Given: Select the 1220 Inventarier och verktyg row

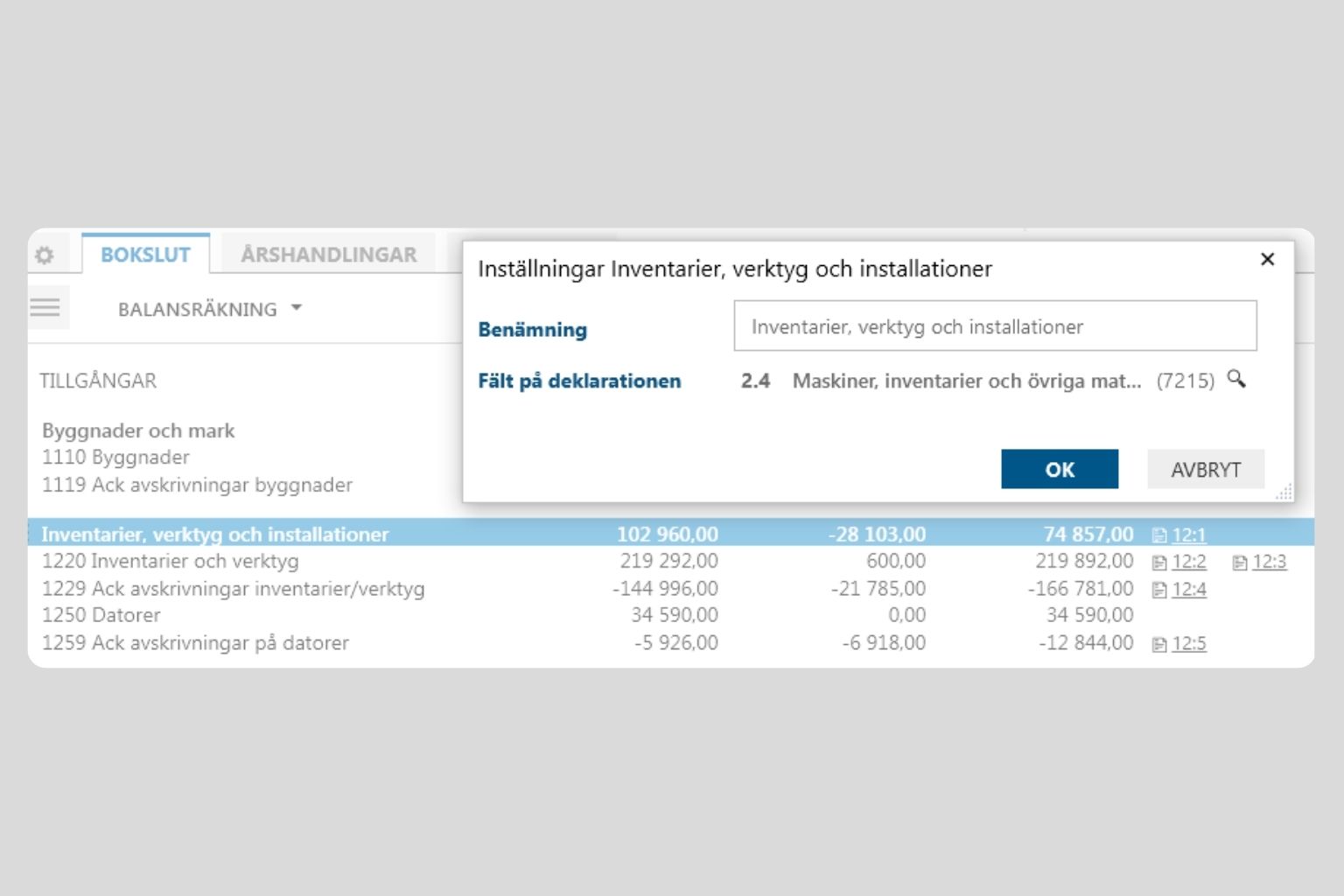Looking at the screenshot, I should point(171,561).
